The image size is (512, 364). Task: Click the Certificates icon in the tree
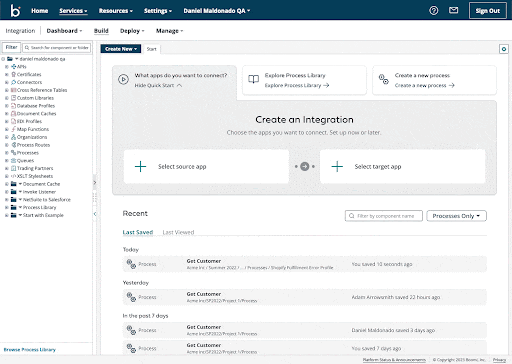pos(14,74)
